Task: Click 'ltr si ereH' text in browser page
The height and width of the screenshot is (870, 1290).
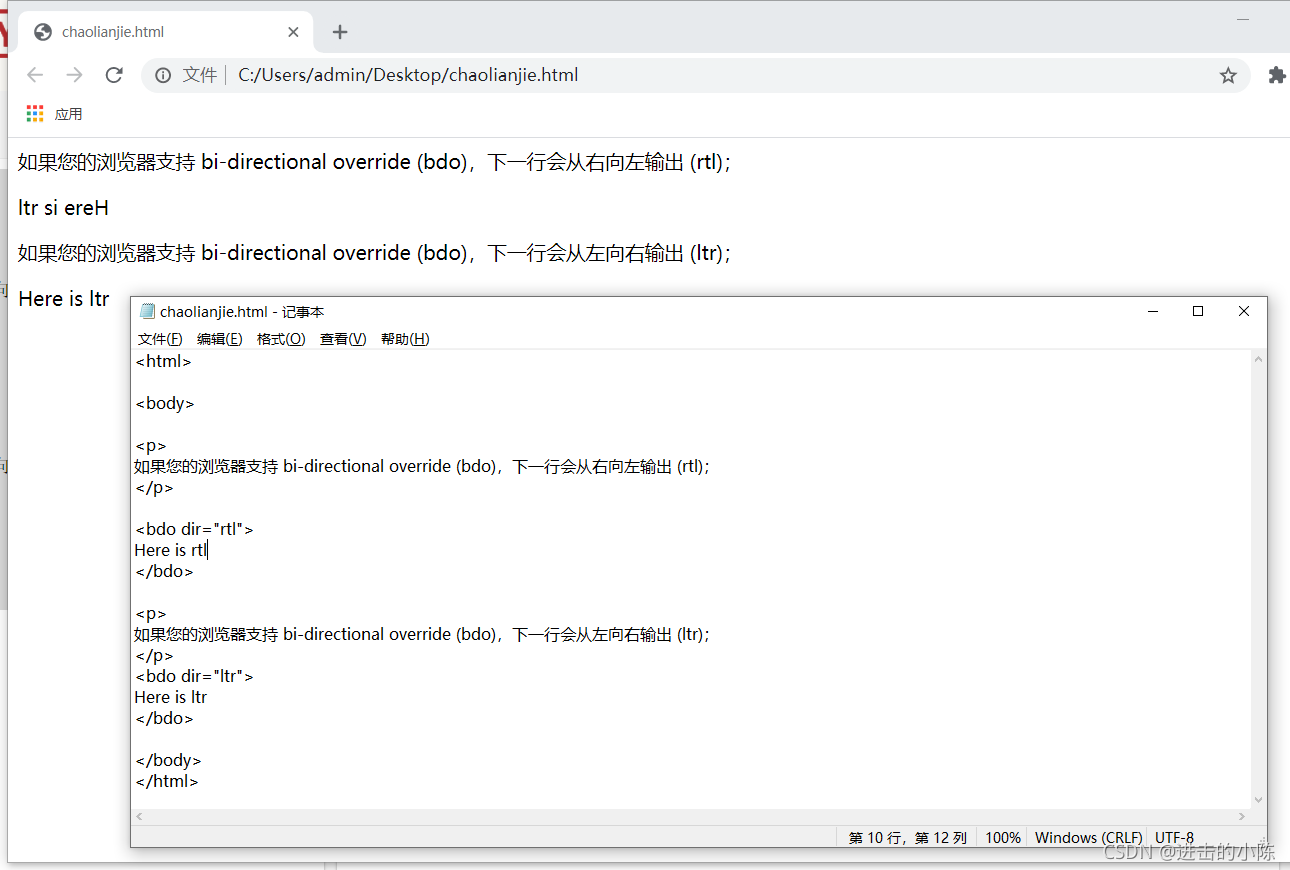Action: click(63, 208)
